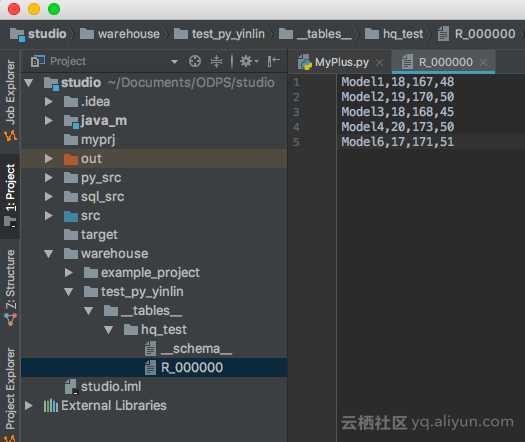525x442 pixels.
Task: Click editor line Model6,17,171,51
Action: tap(398, 142)
